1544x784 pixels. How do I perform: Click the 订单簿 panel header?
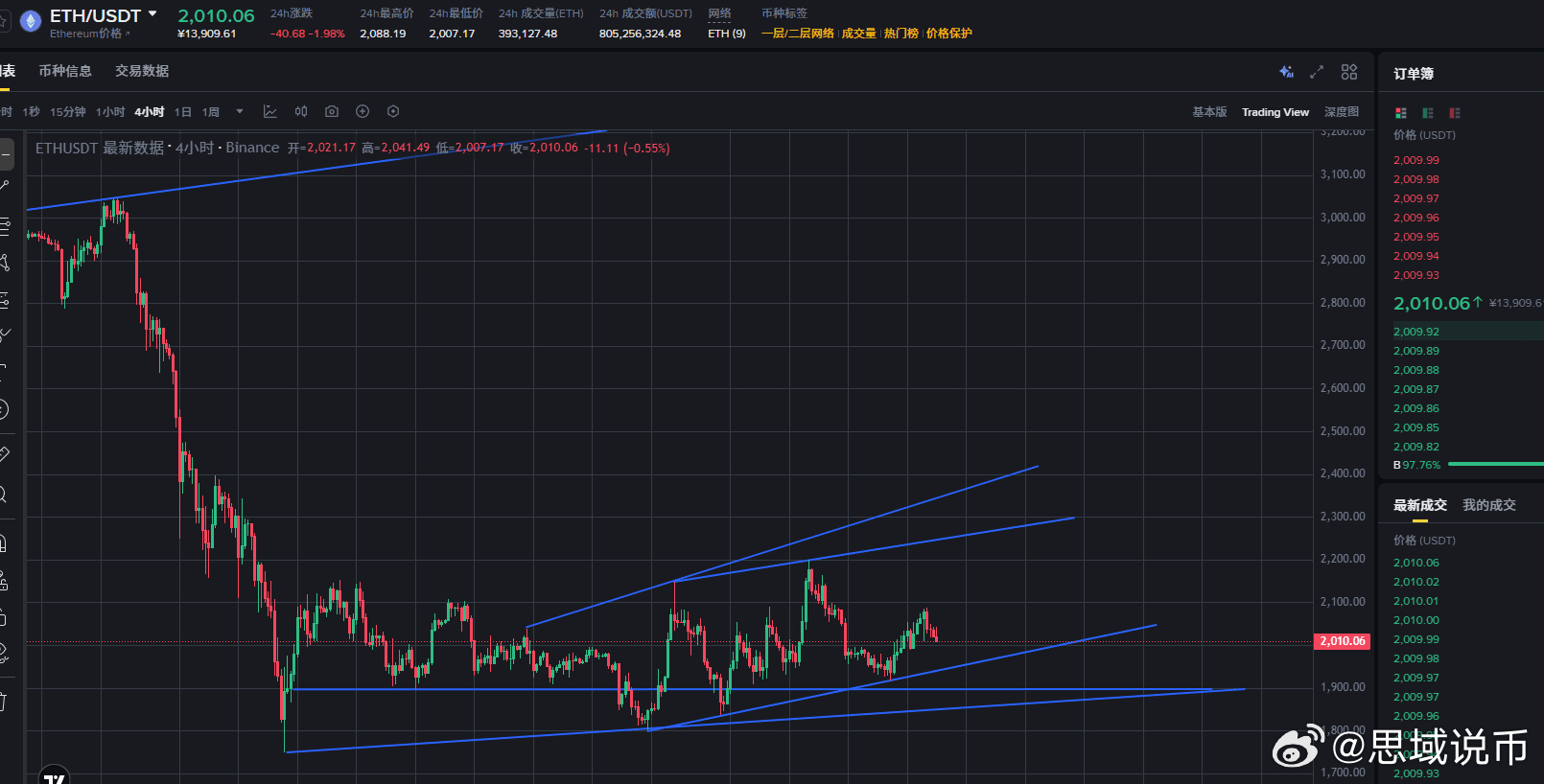1414,74
